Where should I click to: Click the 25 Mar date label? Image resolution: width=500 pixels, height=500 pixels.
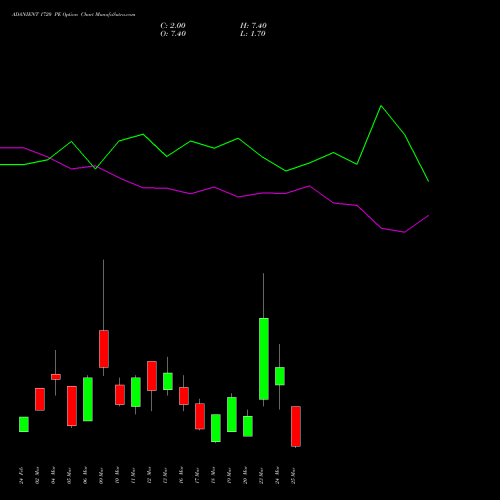tap(293, 475)
